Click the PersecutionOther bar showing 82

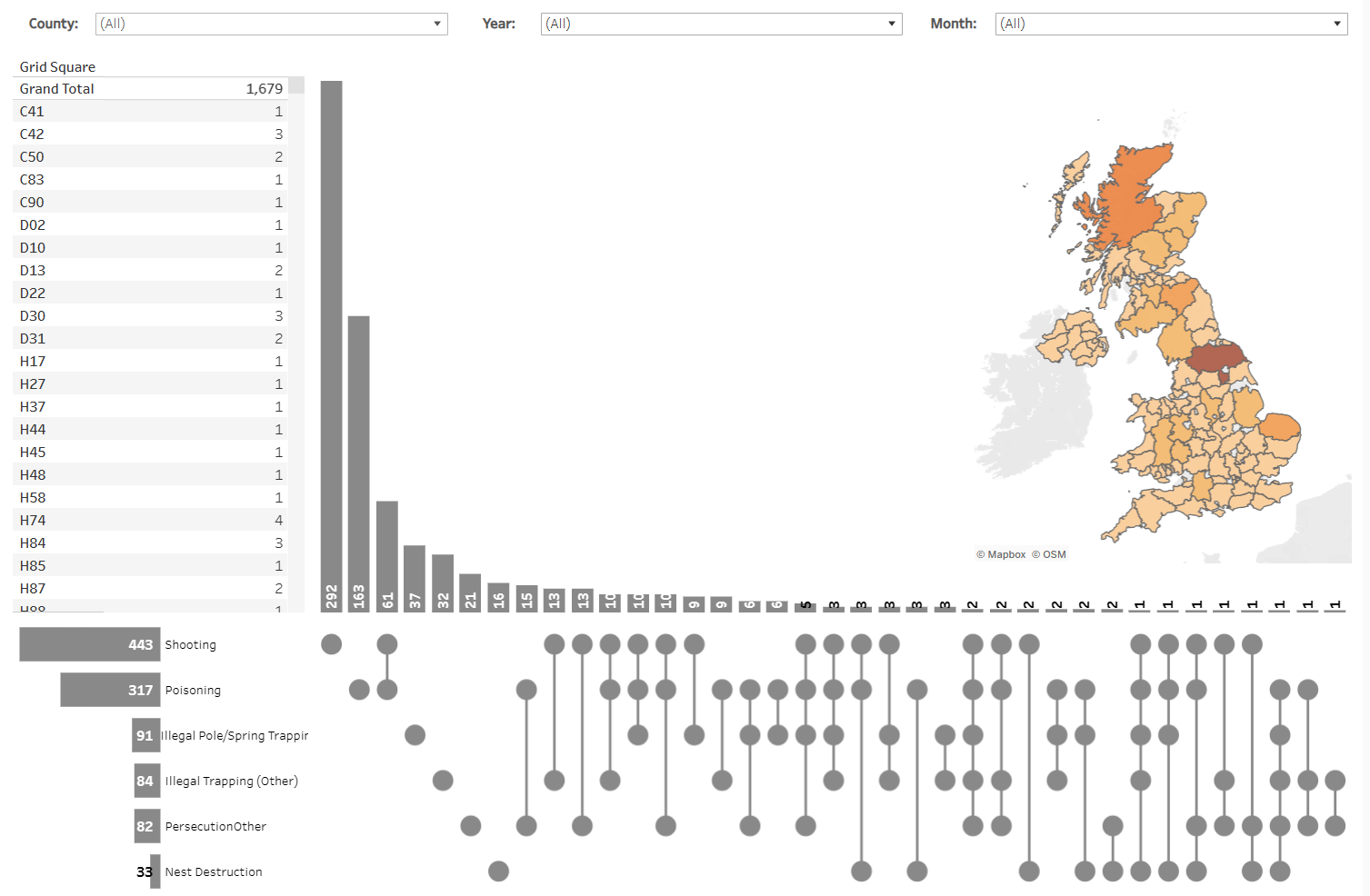click(x=145, y=826)
